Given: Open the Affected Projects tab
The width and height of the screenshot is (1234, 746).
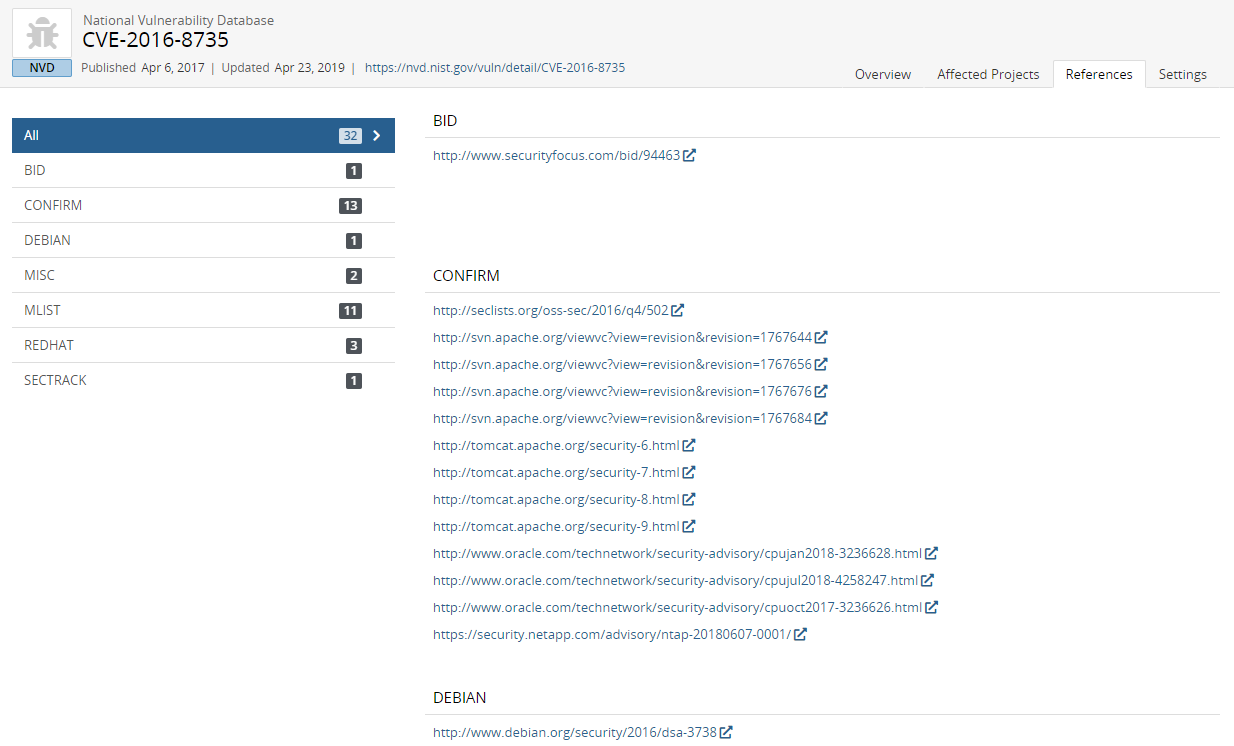Looking at the screenshot, I should [988, 74].
